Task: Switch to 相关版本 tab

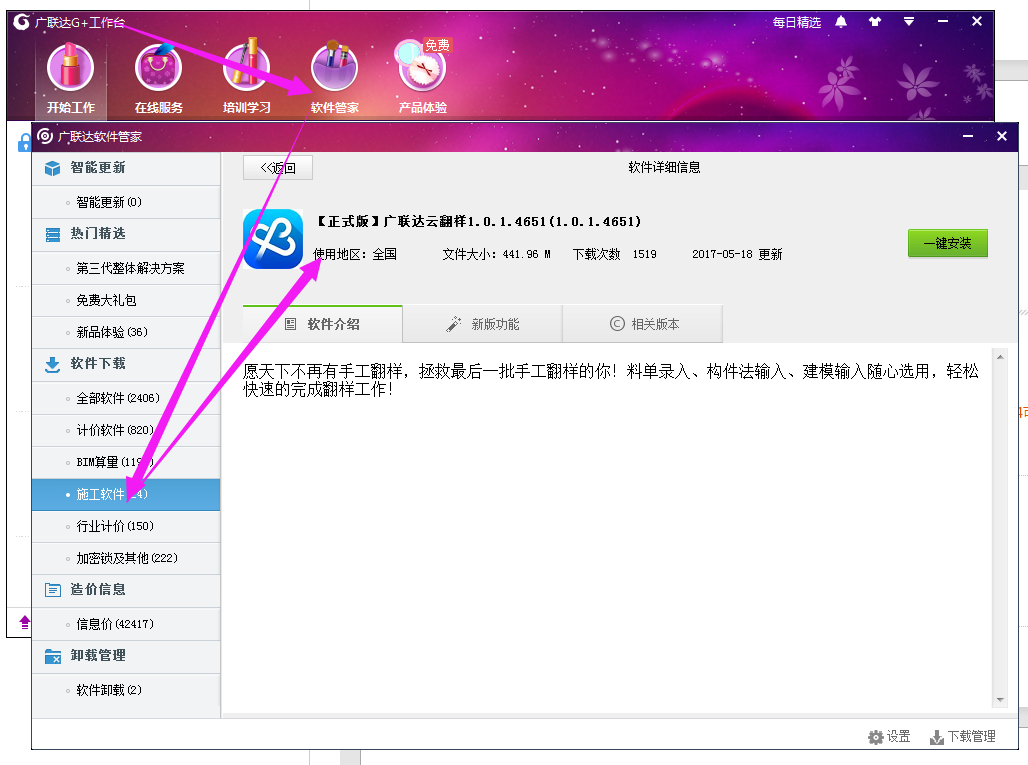Action: point(642,324)
